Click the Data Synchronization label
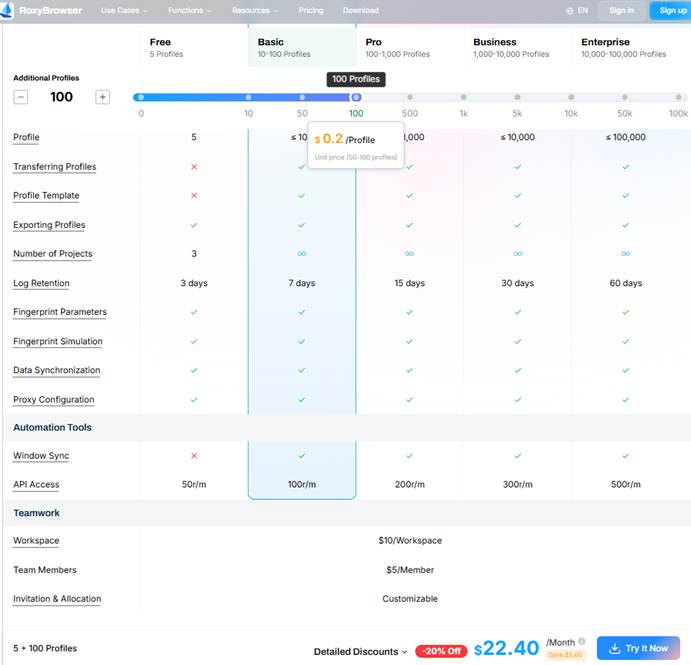This screenshot has width=691, height=665. [x=57, y=370]
